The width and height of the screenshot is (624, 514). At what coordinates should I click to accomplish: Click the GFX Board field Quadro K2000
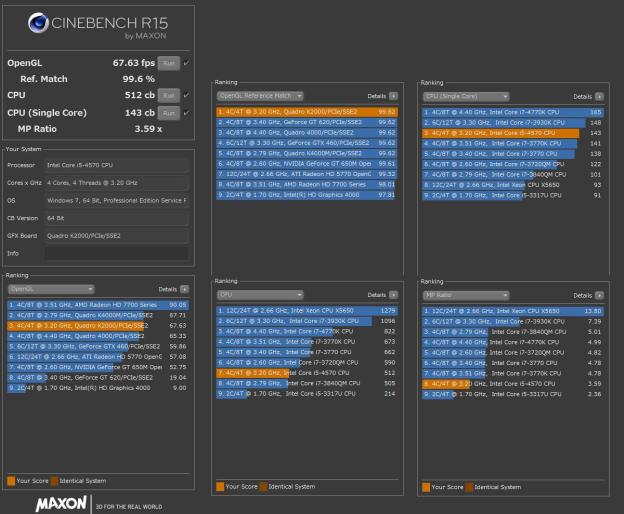[x=116, y=236]
